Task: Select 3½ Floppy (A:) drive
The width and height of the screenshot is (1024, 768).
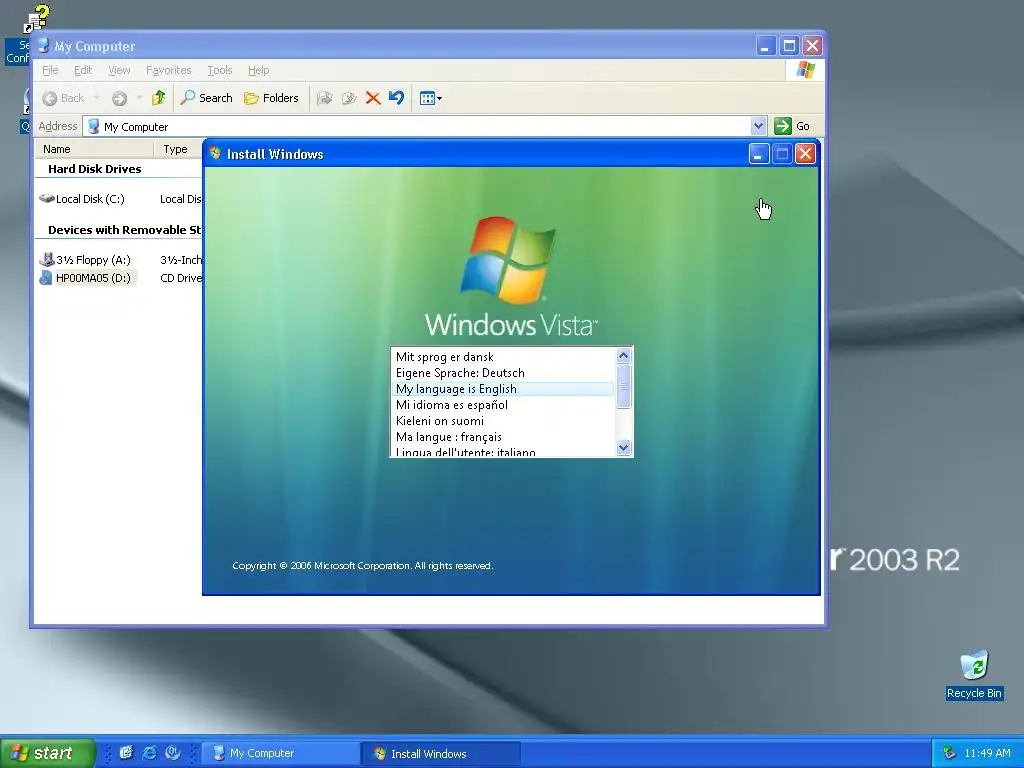Action: (85, 260)
